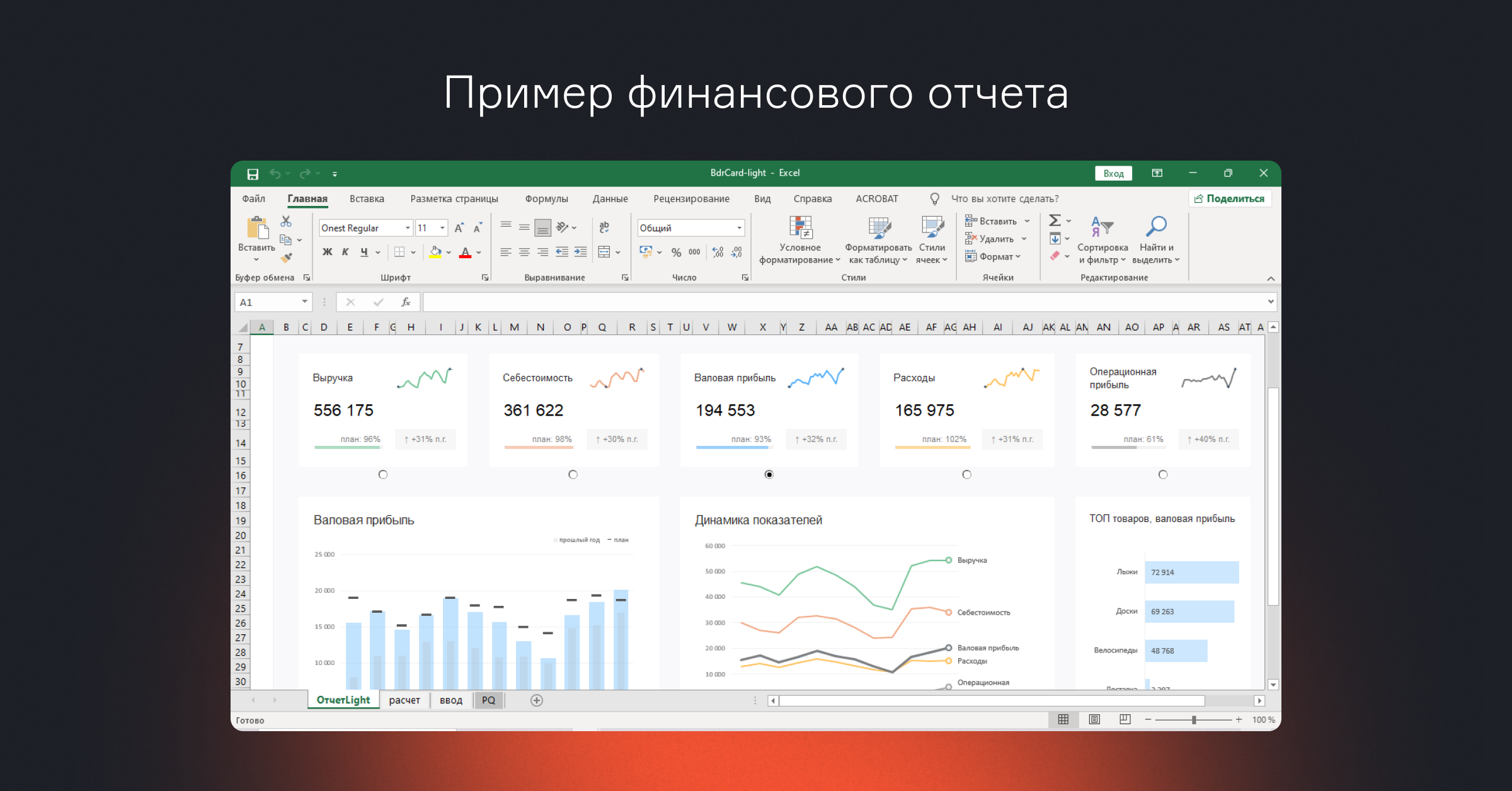The height and width of the screenshot is (791, 1512).
Task: Open Условное форматирование icon
Action: [800, 227]
